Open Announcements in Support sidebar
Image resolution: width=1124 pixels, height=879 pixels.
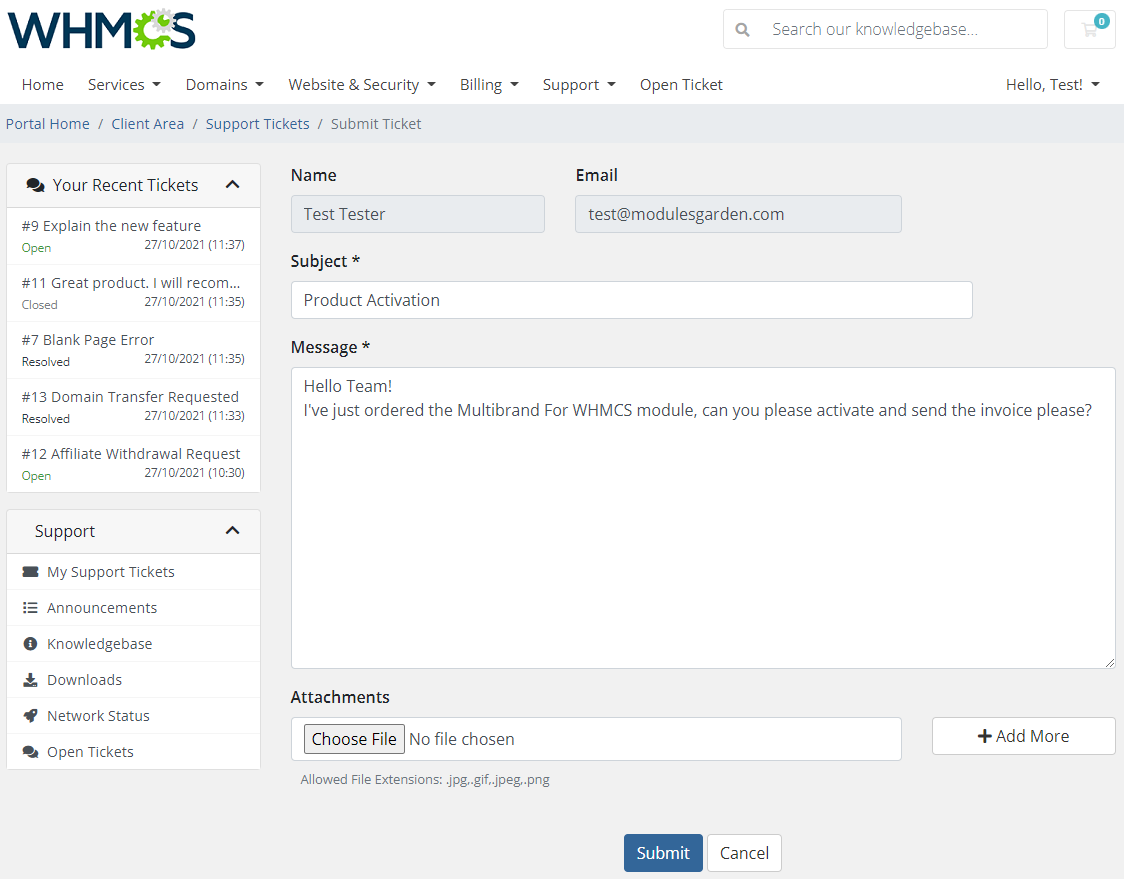[x=133, y=608]
